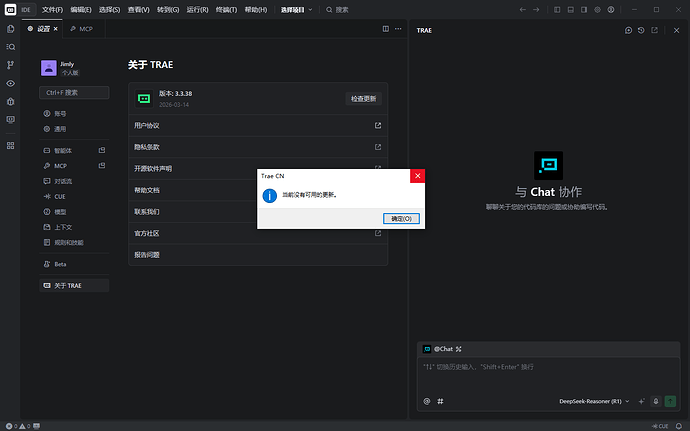The width and height of the screenshot is (690, 431).
Task: Open Beta settings section
Action: click(x=74, y=264)
